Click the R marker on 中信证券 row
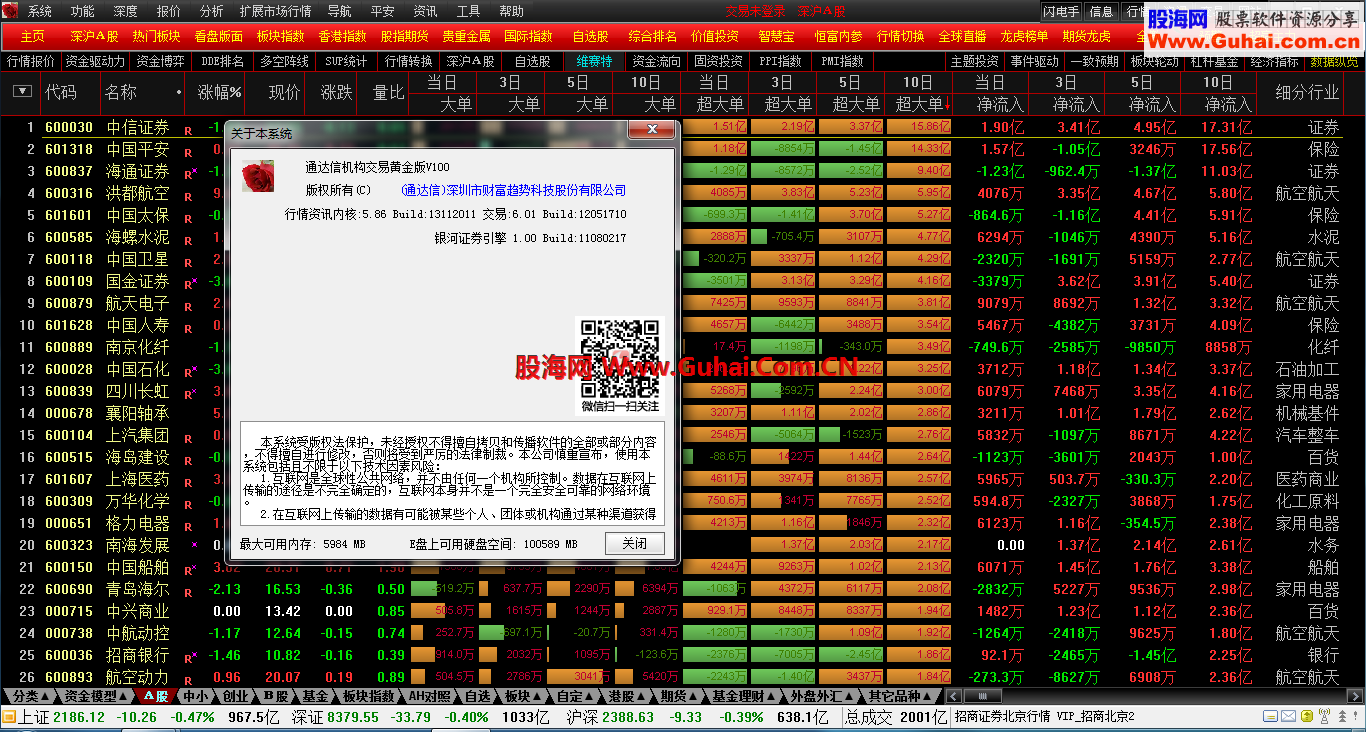The width and height of the screenshot is (1366, 732). [x=188, y=129]
